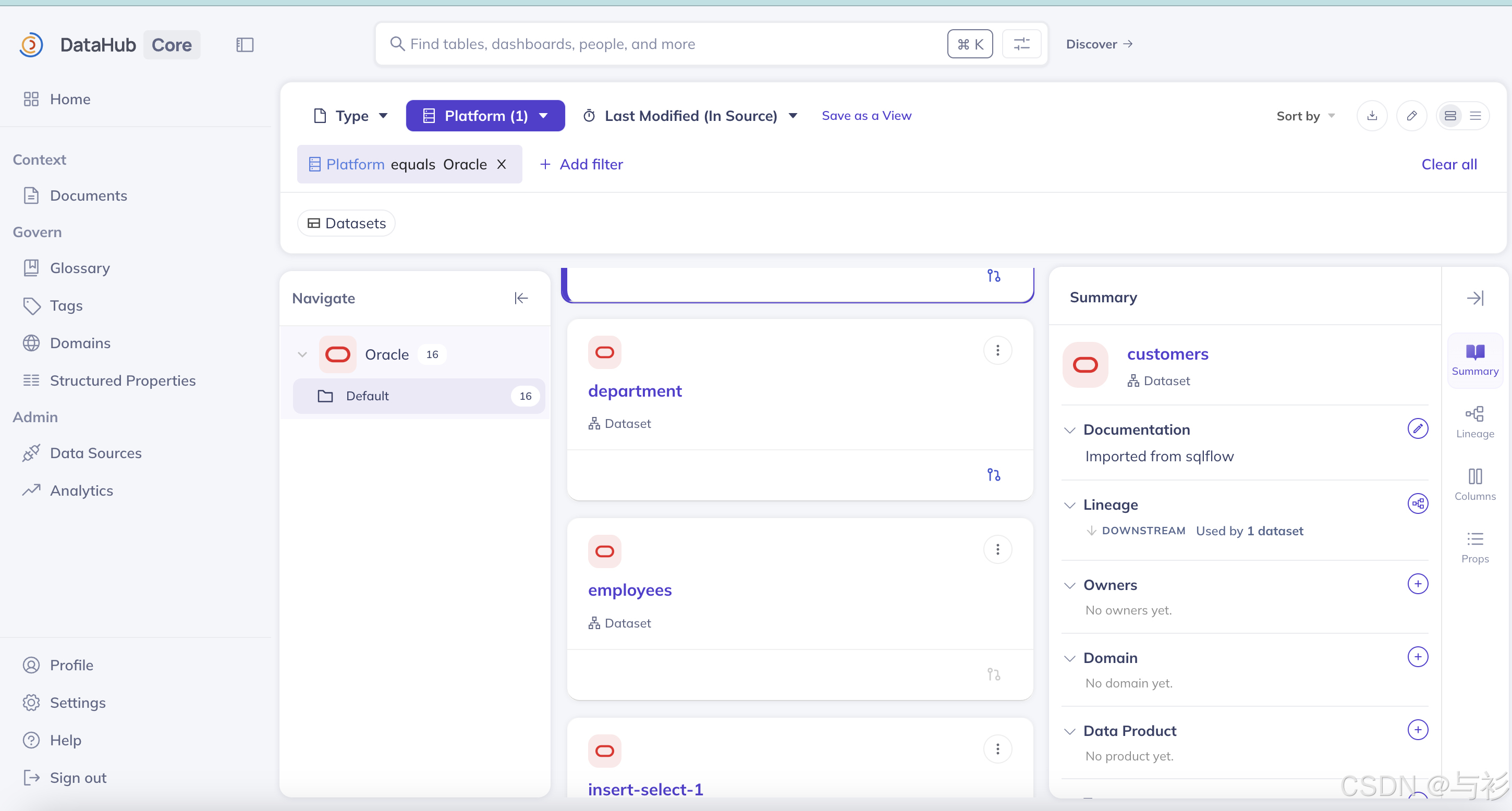1512x811 pixels.
Task: Open three-dot menu on department card
Action: 997,350
